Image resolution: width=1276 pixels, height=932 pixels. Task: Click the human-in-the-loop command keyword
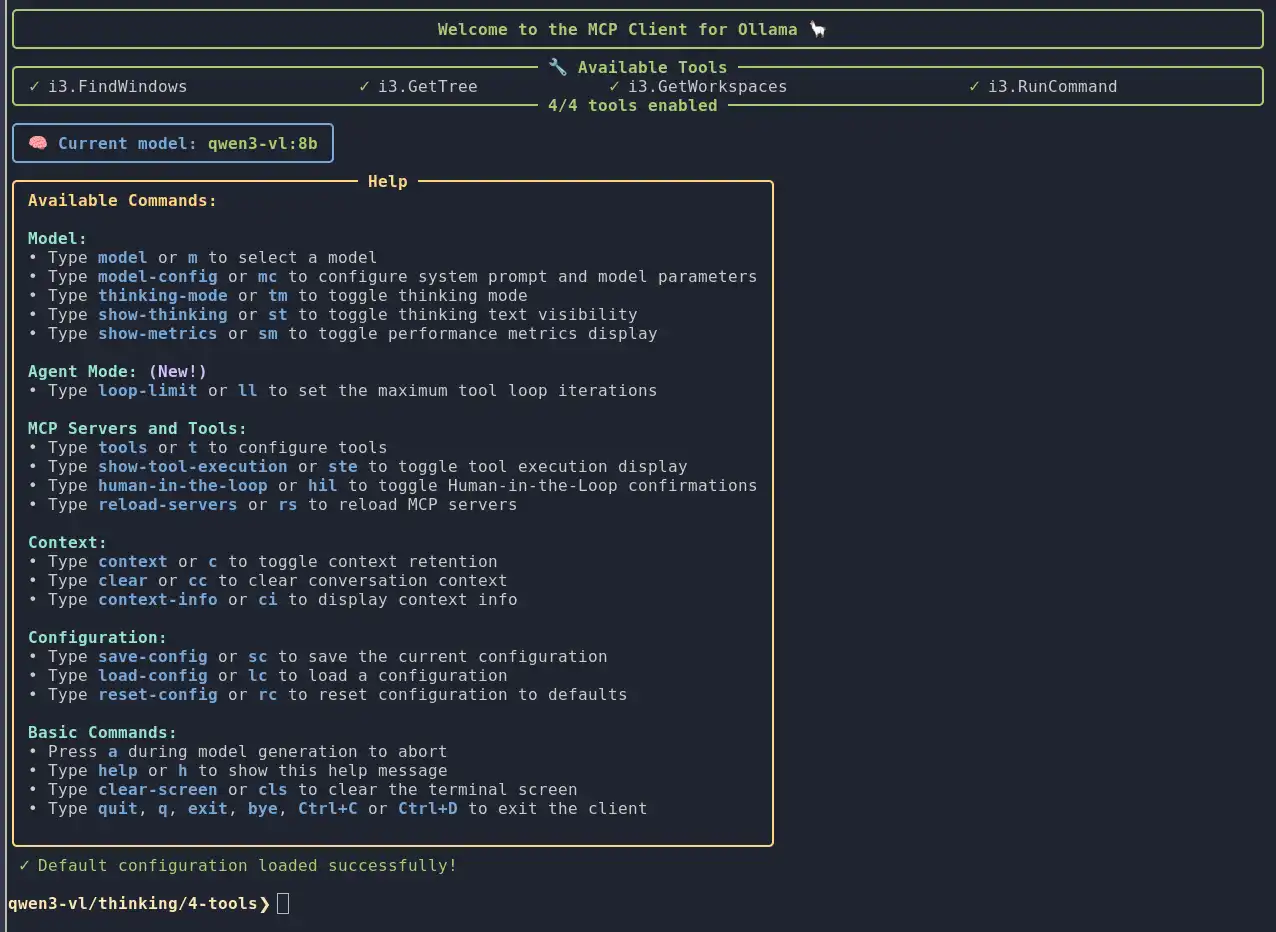coord(182,485)
